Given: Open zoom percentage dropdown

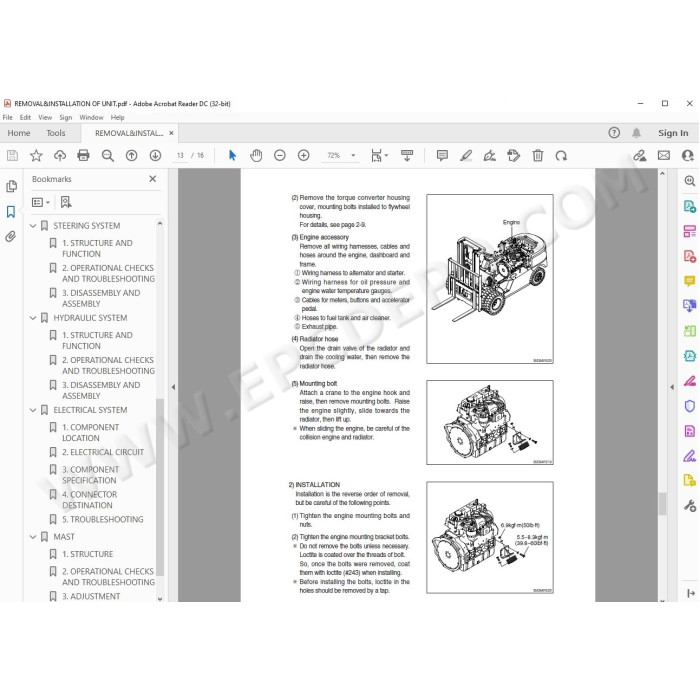Looking at the screenshot, I should (x=353, y=155).
